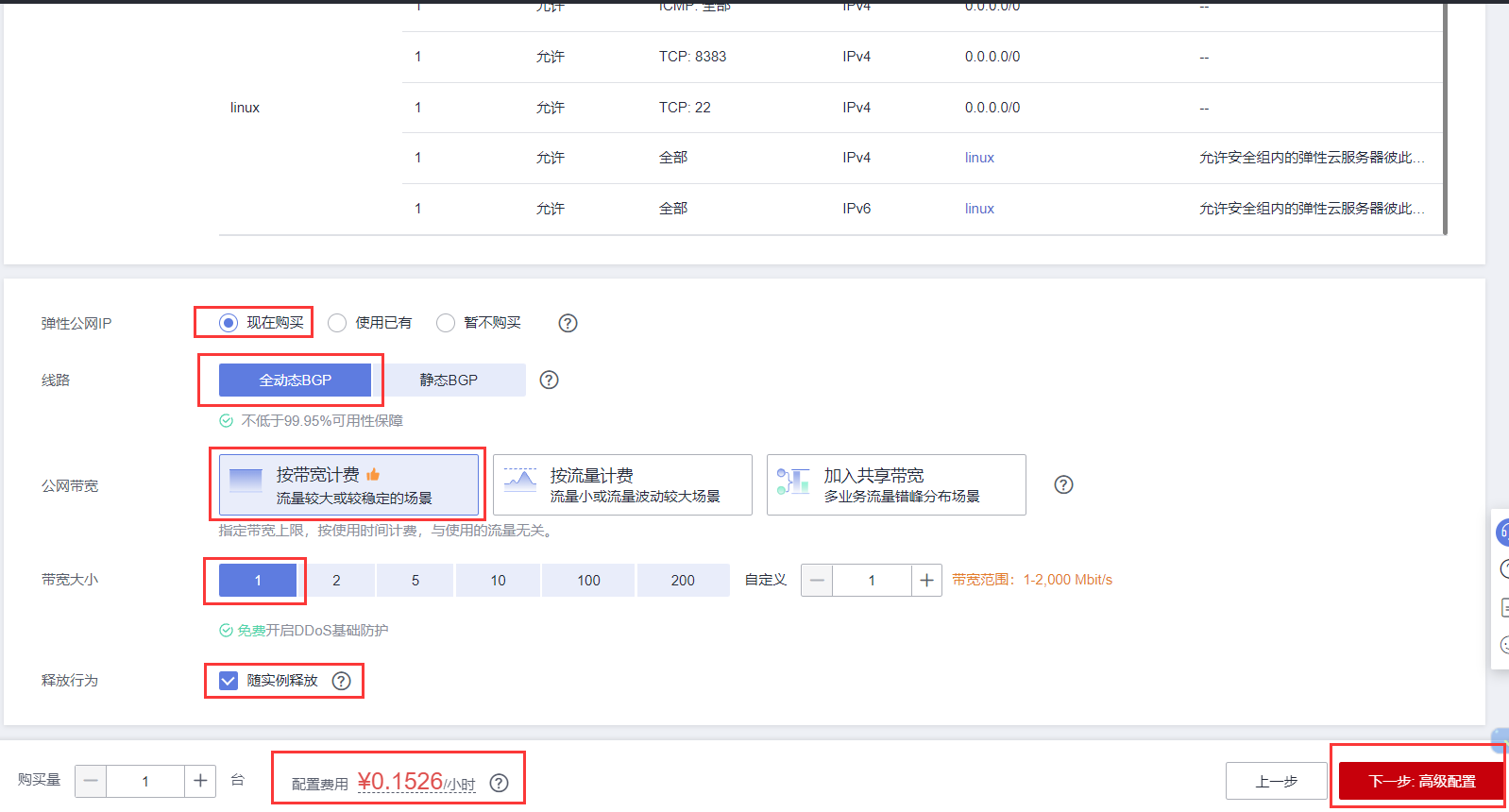Pick the 1 Mbit/s bandwidth preset
1509x812 pixels.
[x=258, y=580]
